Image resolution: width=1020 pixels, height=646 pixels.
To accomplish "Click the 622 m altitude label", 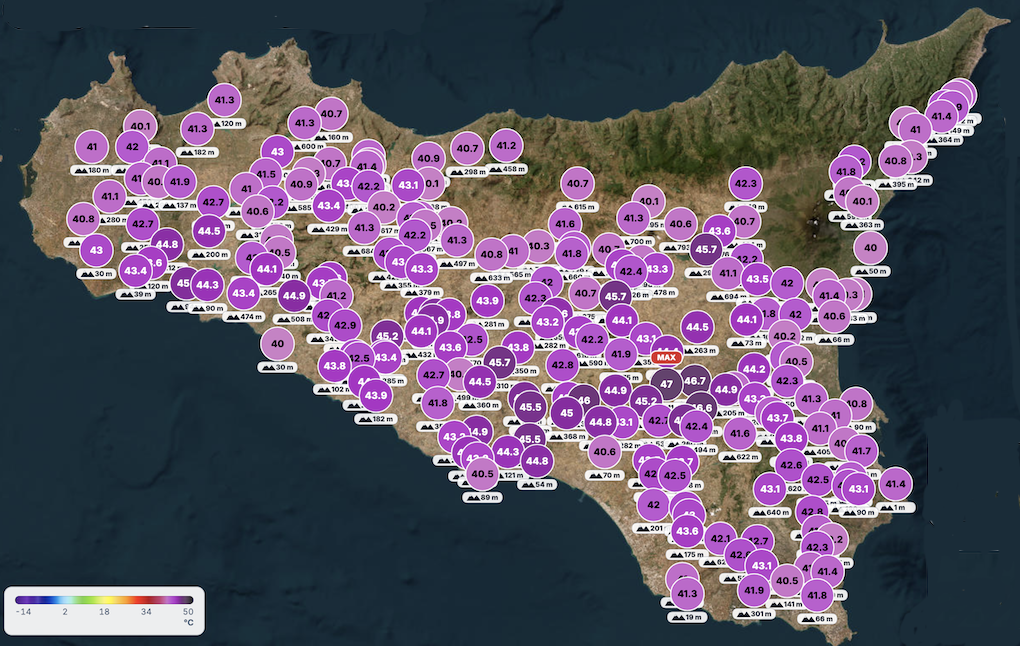I will tap(740, 457).
